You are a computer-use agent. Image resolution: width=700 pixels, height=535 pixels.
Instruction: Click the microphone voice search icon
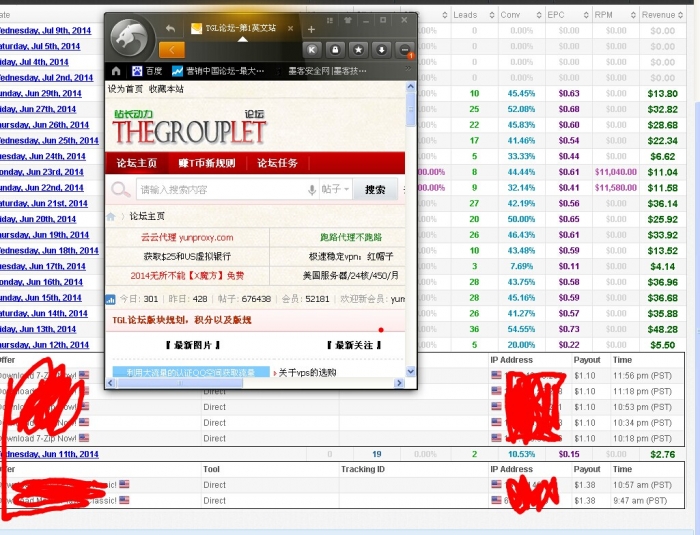click(312, 190)
